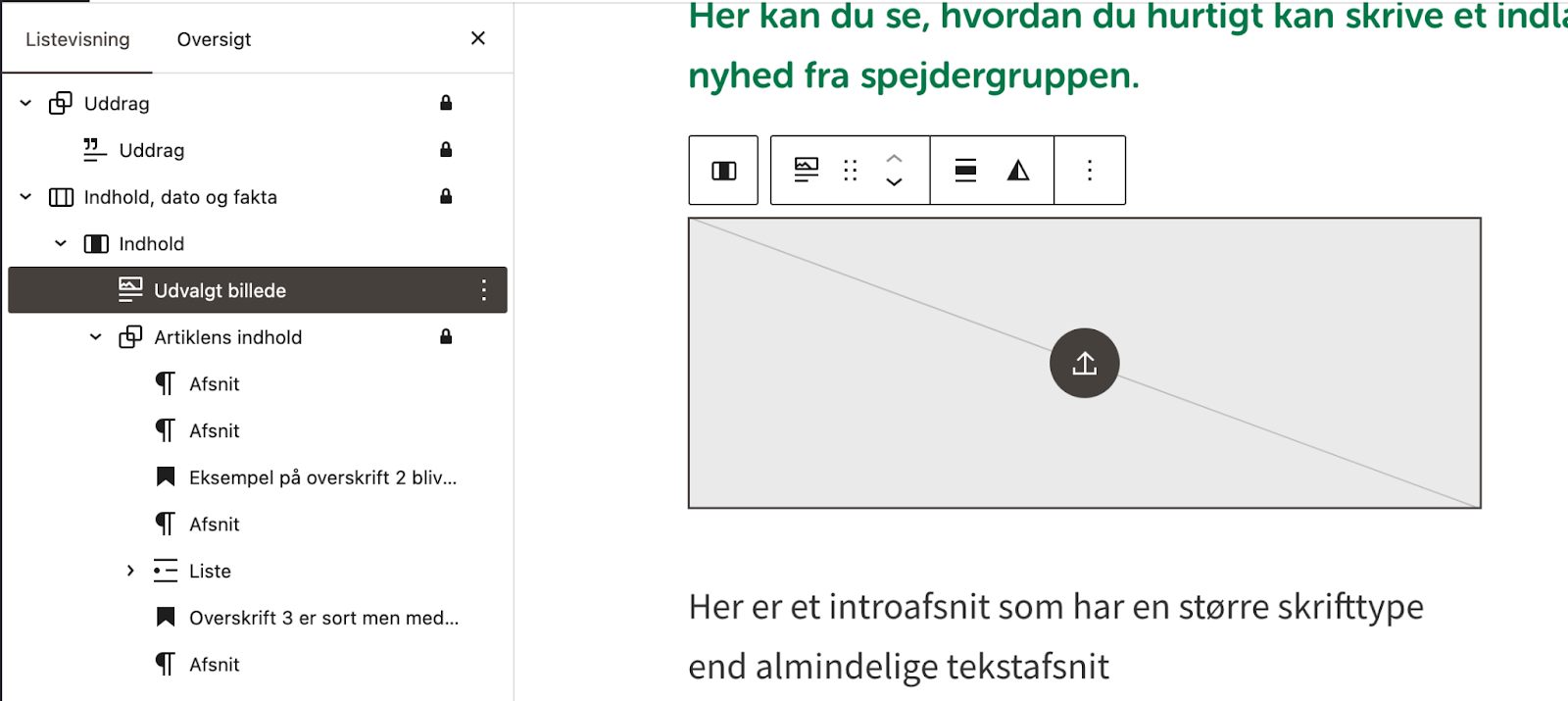Collapse the Artiklens indhold group
Screen dimensions: 1568x701
96,337
